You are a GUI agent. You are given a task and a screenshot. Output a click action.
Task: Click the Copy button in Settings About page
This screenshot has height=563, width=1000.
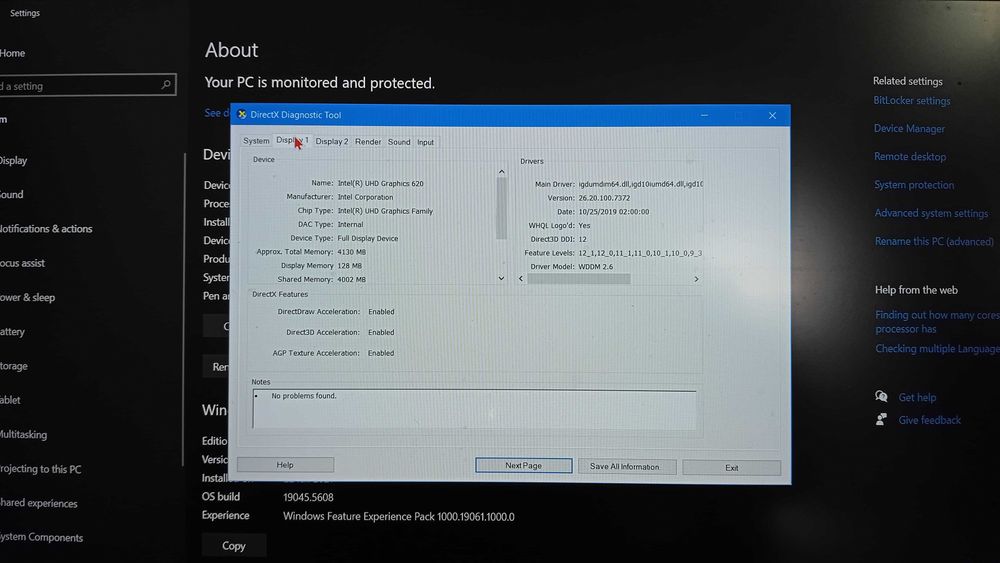coord(233,546)
